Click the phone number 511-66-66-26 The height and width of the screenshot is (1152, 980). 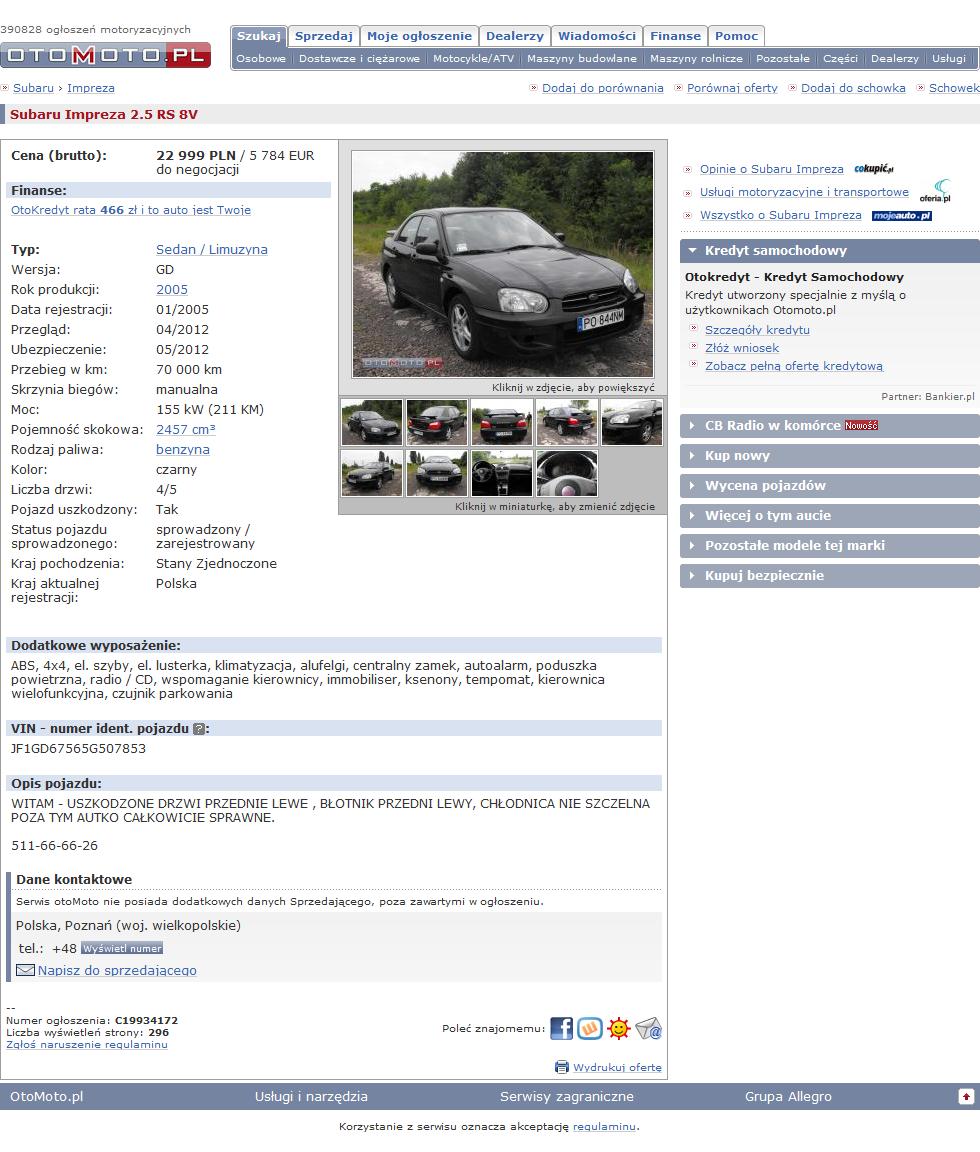[54, 846]
